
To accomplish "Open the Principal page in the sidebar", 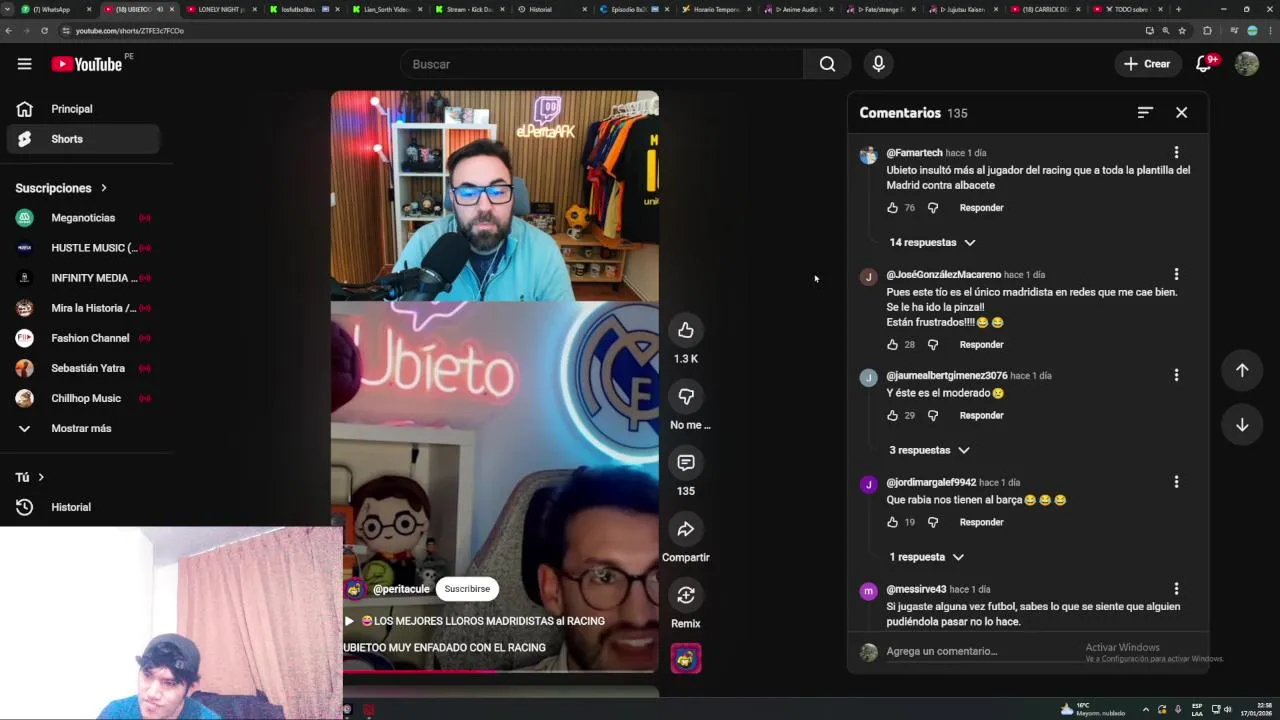I will coord(83,109).
